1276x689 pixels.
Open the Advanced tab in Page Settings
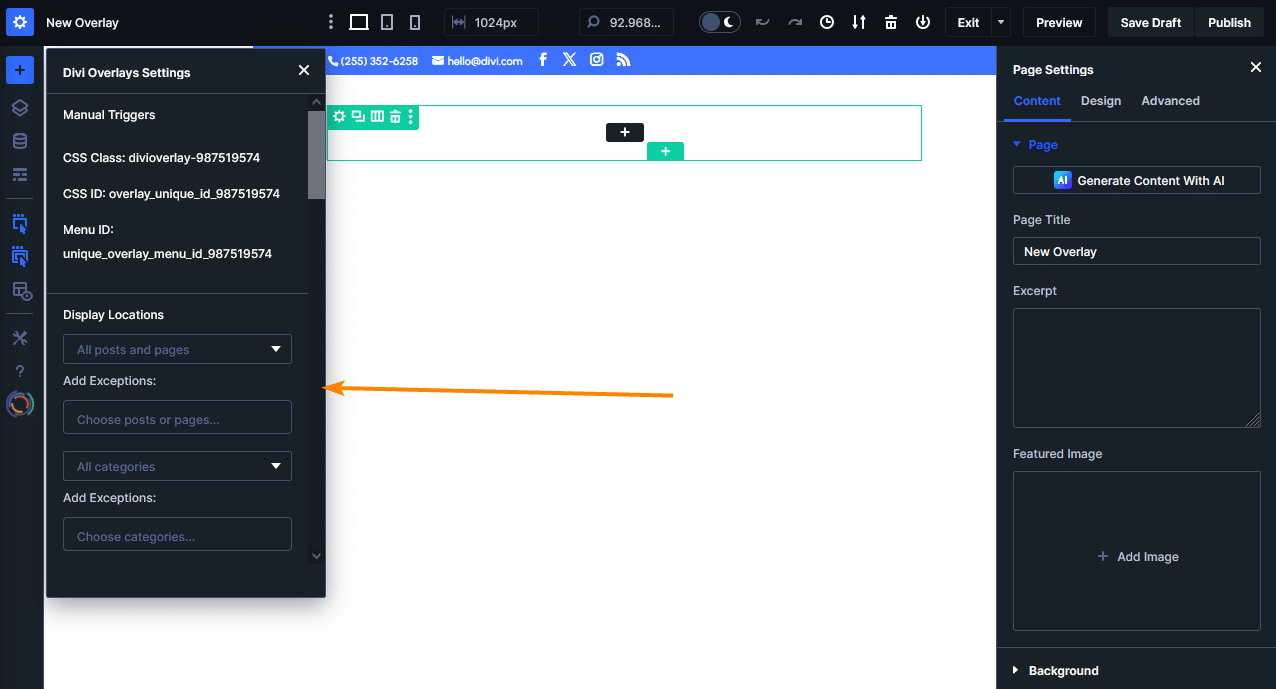pyautogui.click(x=1170, y=100)
